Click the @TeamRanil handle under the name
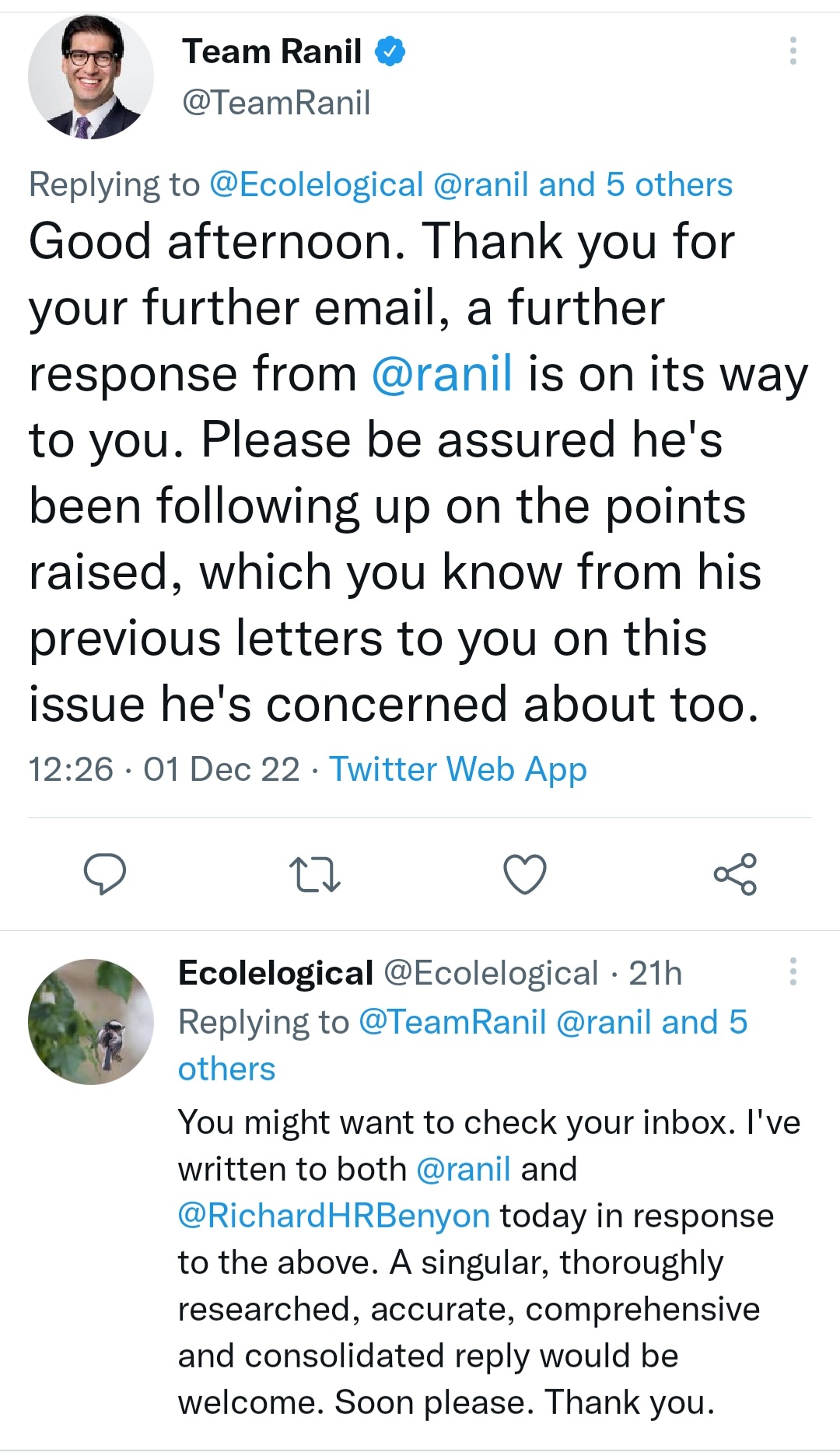 point(276,103)
